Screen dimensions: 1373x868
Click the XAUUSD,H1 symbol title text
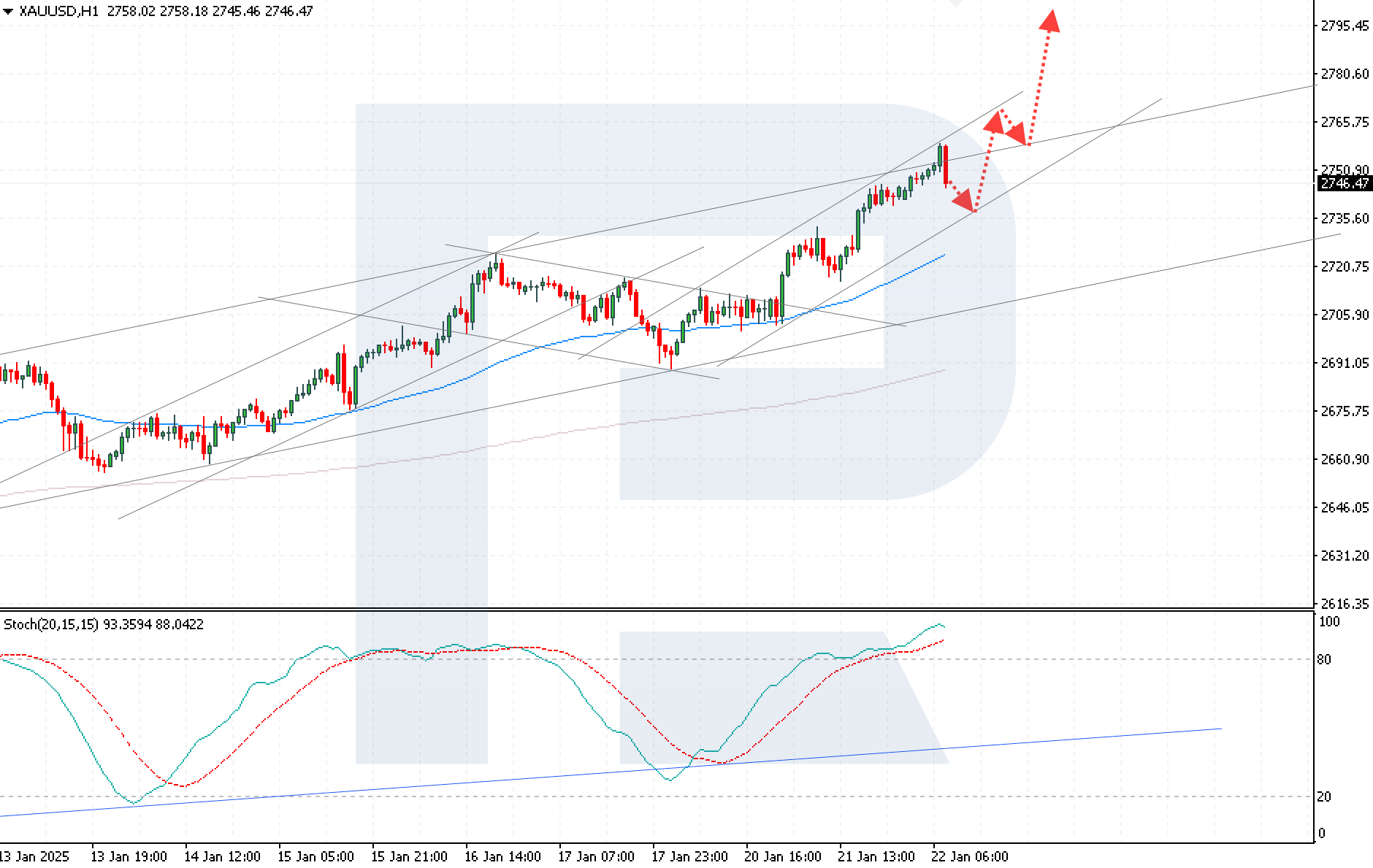coord(58,11)
